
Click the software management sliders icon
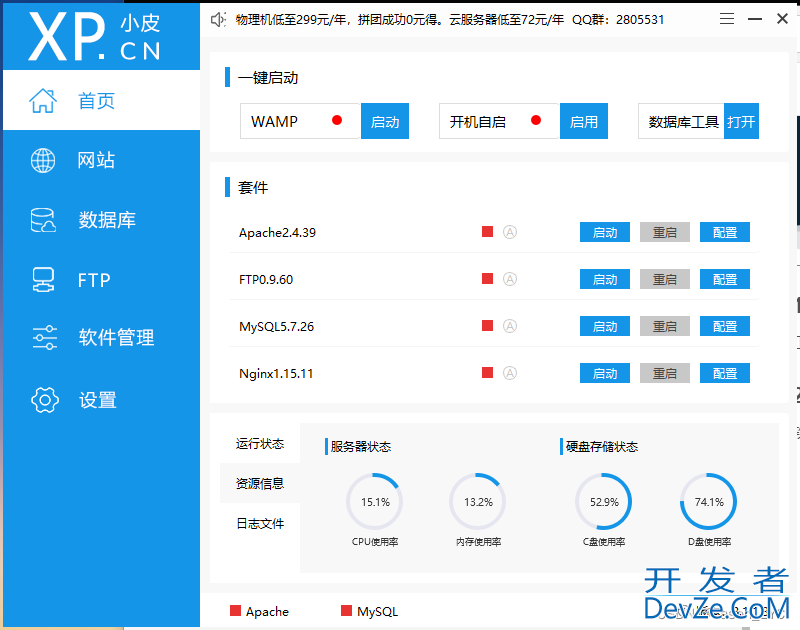tap(44, 337)
